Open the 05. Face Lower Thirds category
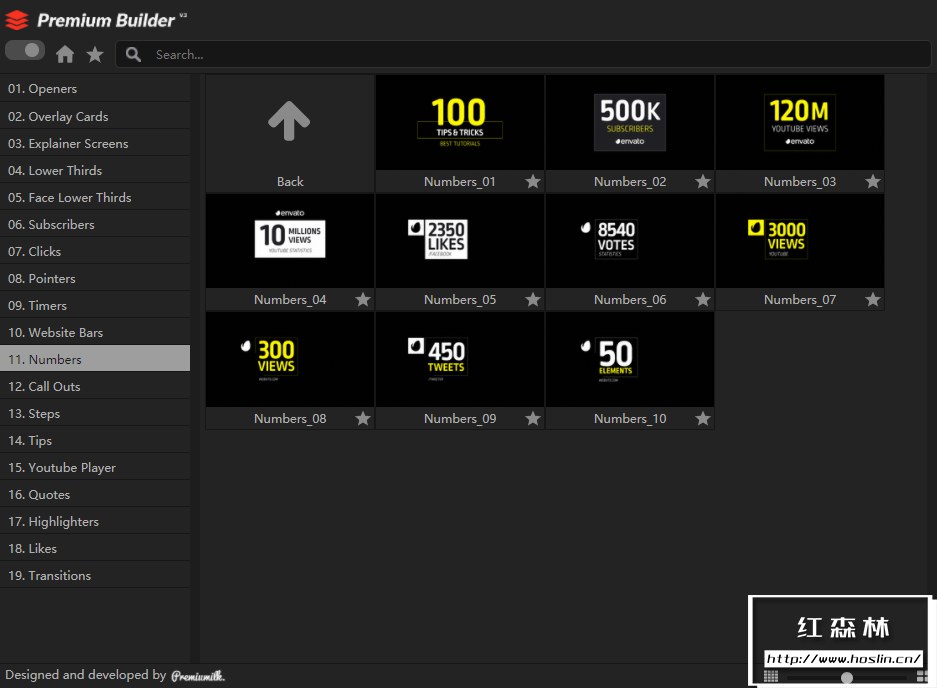The image size is (937, 688). click(95, 197)
